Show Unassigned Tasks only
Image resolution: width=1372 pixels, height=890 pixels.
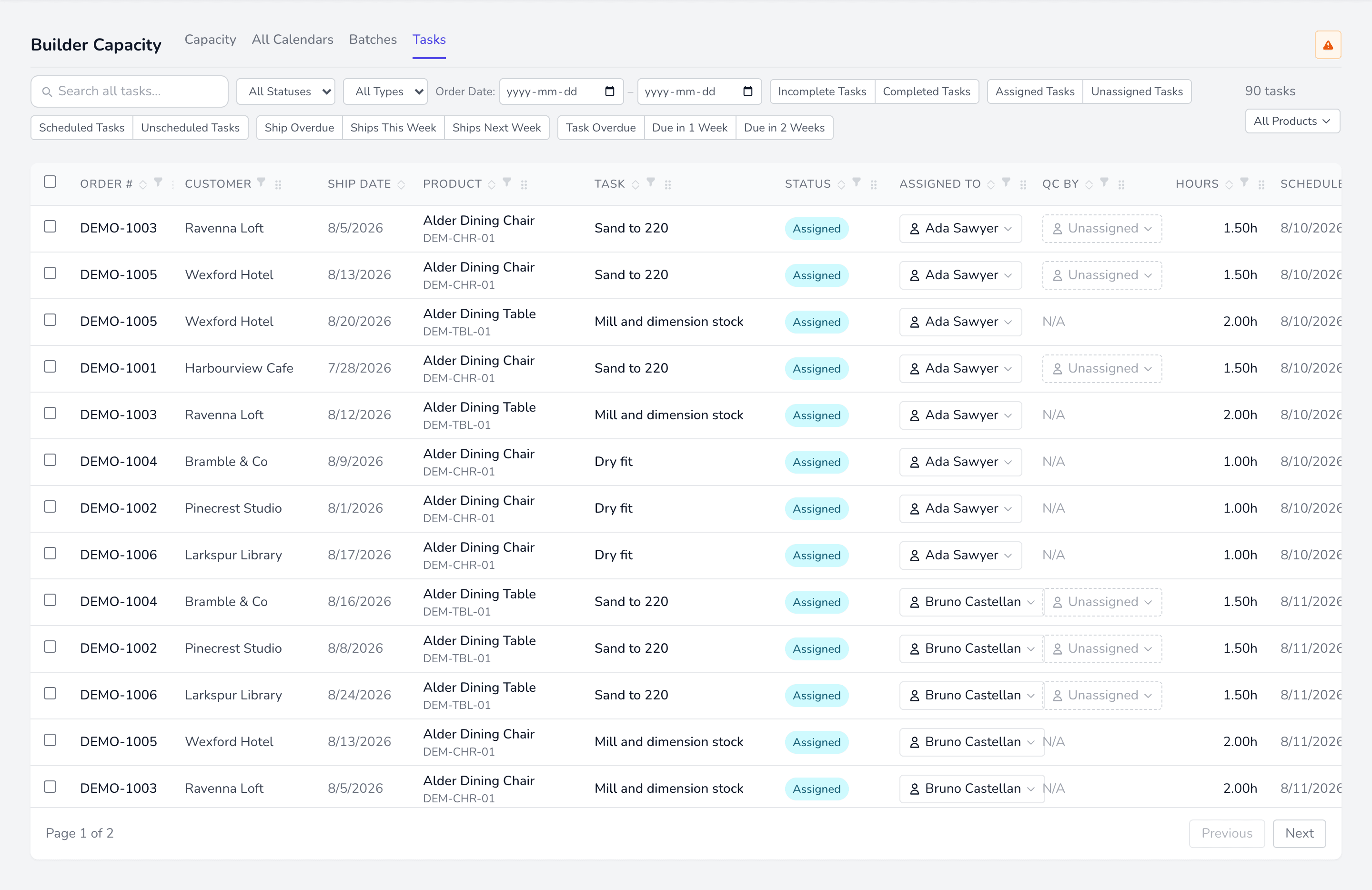coord(1136,91)
